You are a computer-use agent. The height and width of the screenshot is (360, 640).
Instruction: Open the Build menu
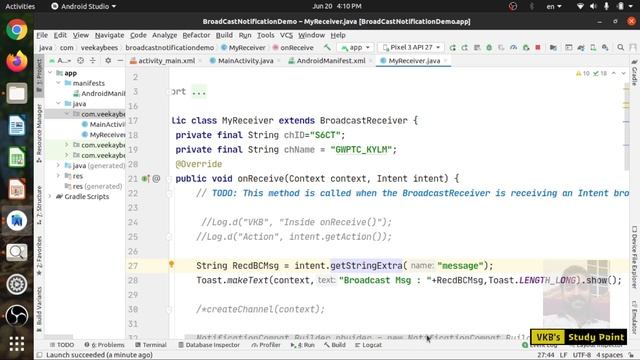(224, 35)
